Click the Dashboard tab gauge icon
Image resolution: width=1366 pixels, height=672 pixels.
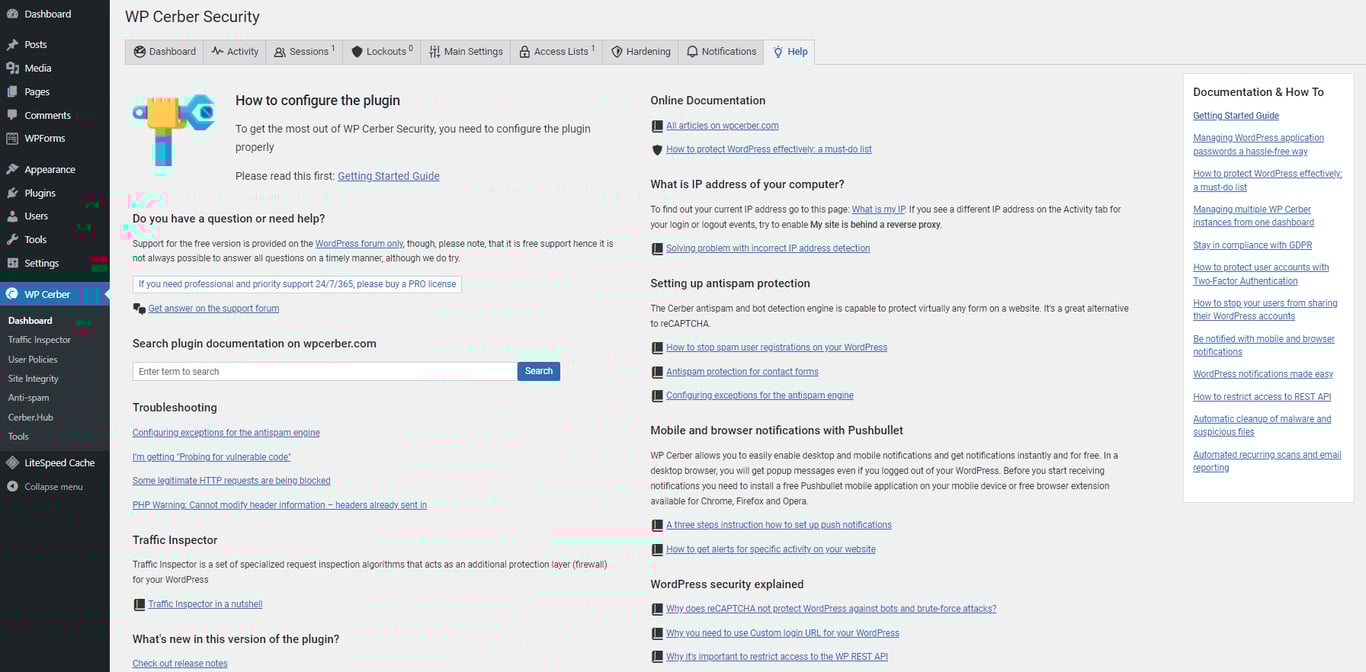140,51
